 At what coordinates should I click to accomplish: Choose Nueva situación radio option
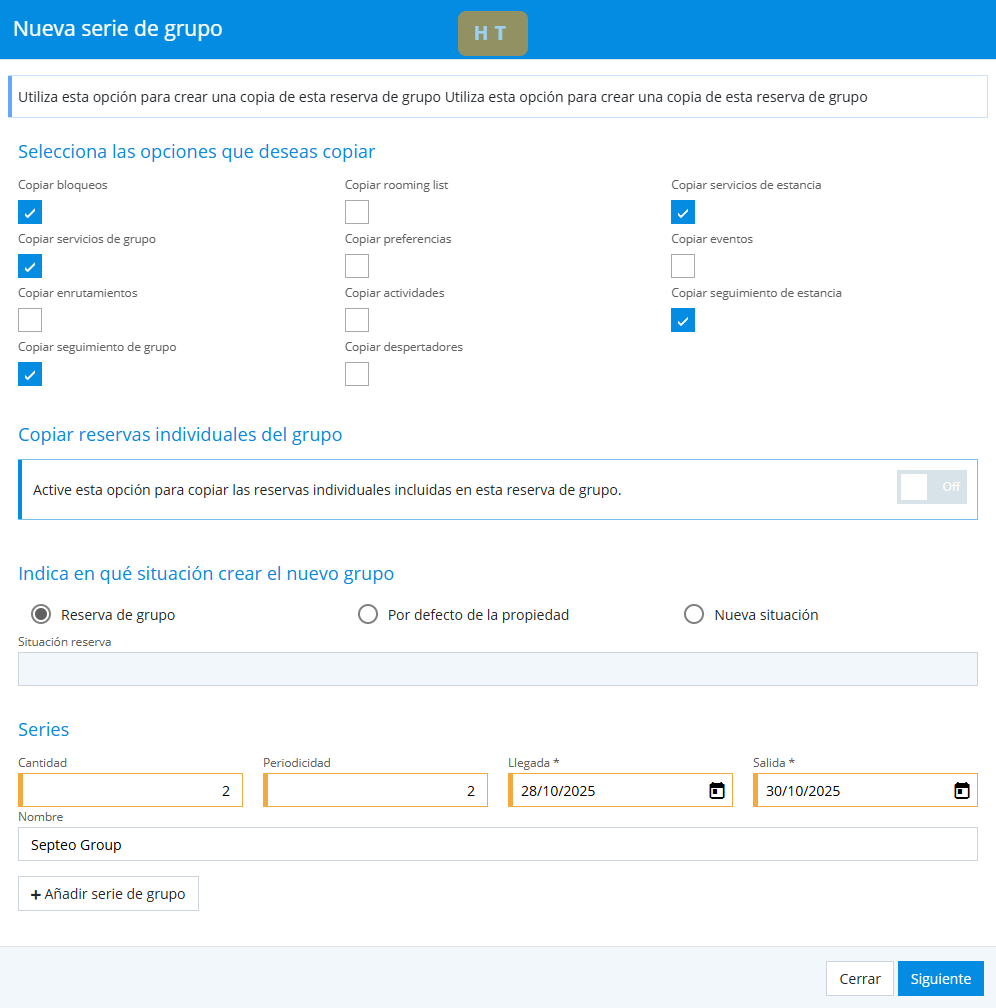coord(694,615)
